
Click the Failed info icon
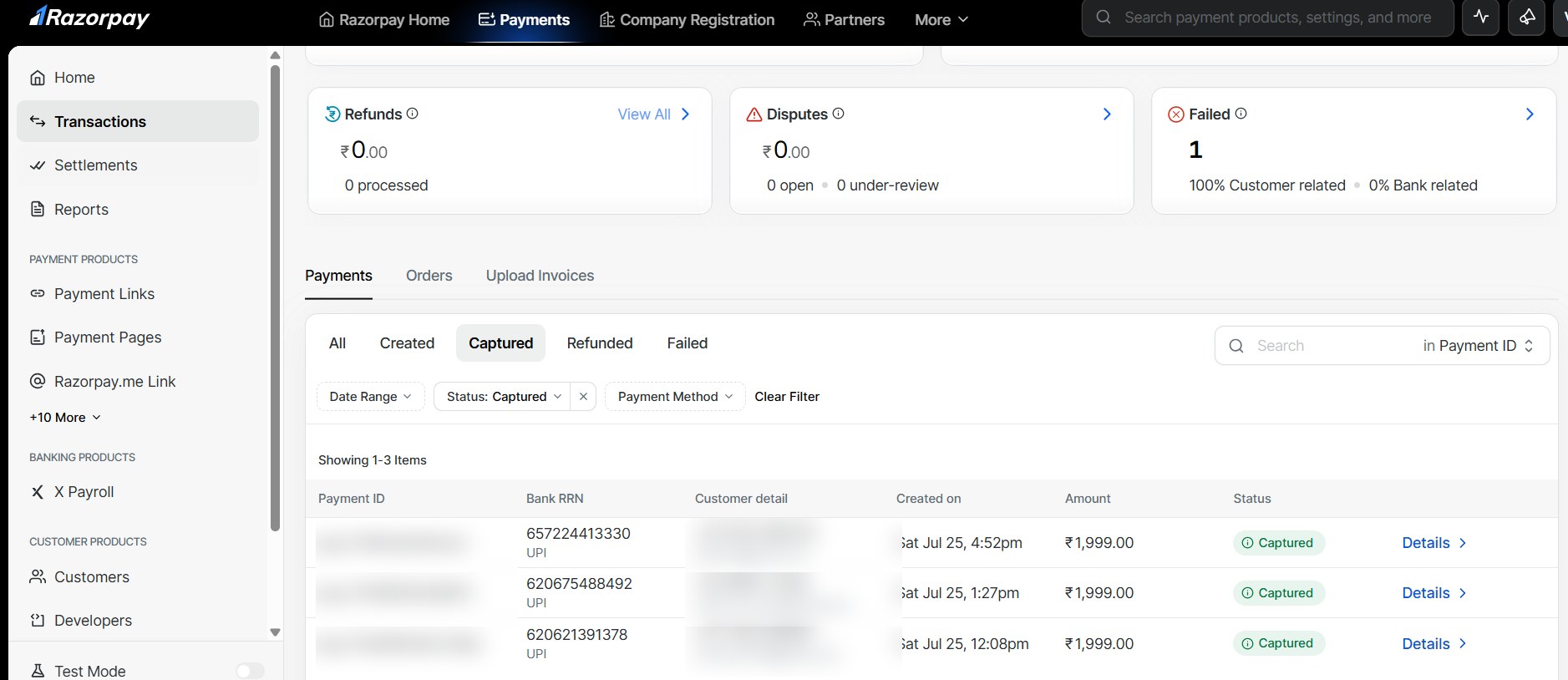(1241, 114)
